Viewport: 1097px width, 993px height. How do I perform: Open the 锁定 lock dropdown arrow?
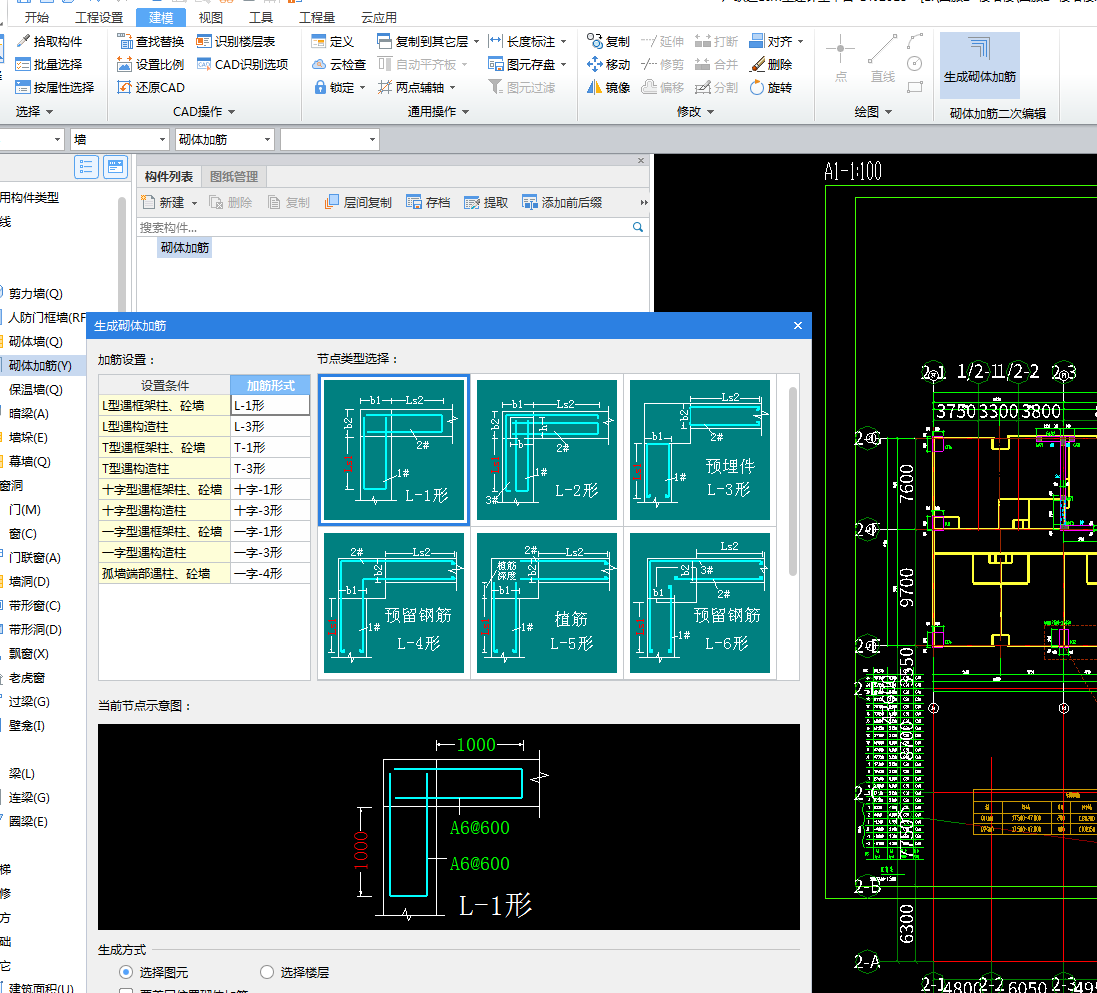click(362, 88)
